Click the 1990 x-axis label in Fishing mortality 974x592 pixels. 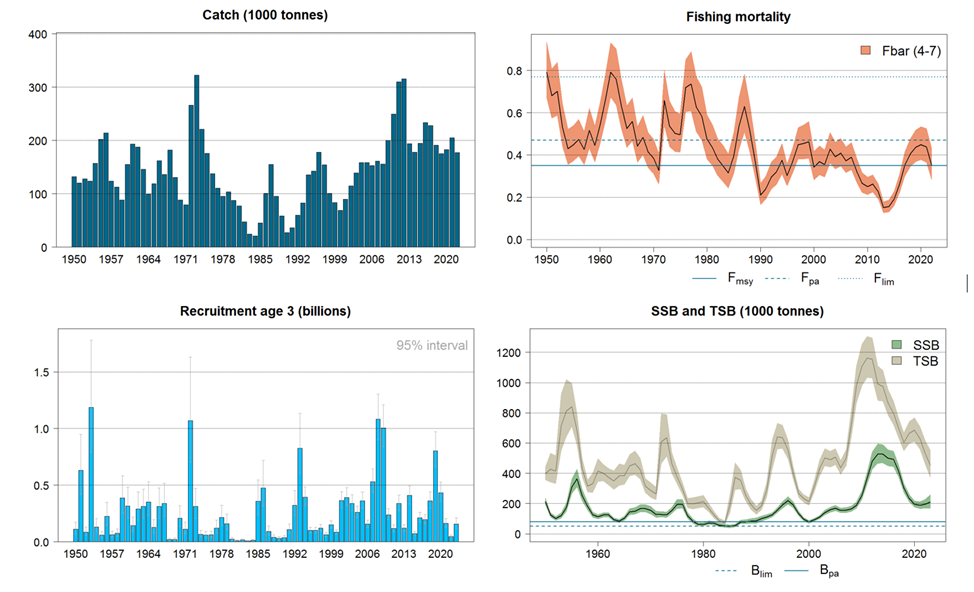tap(760, 259)
